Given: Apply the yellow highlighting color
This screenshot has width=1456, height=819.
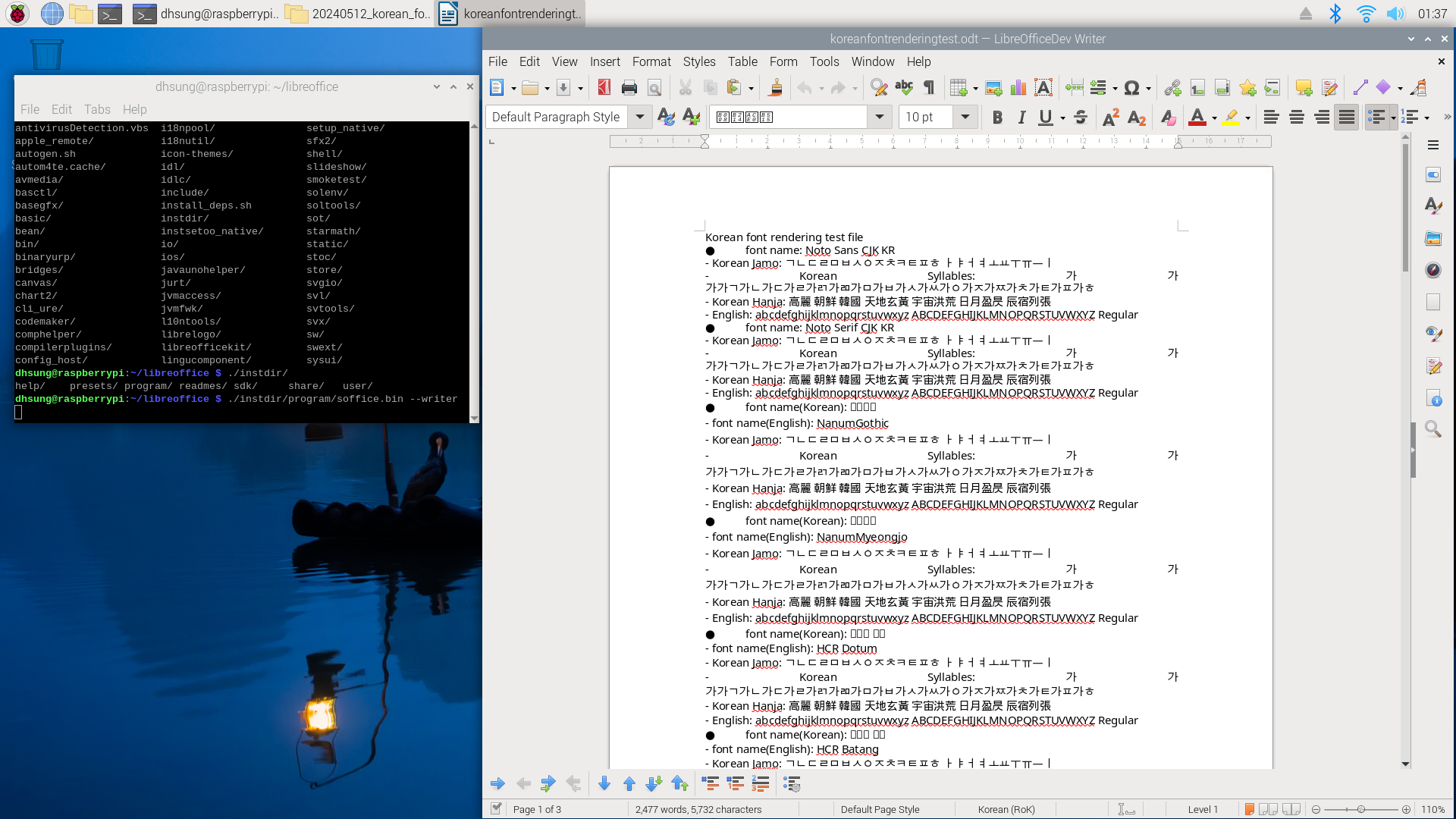Looking at the screenshot, I should (x=1231, y=117).
